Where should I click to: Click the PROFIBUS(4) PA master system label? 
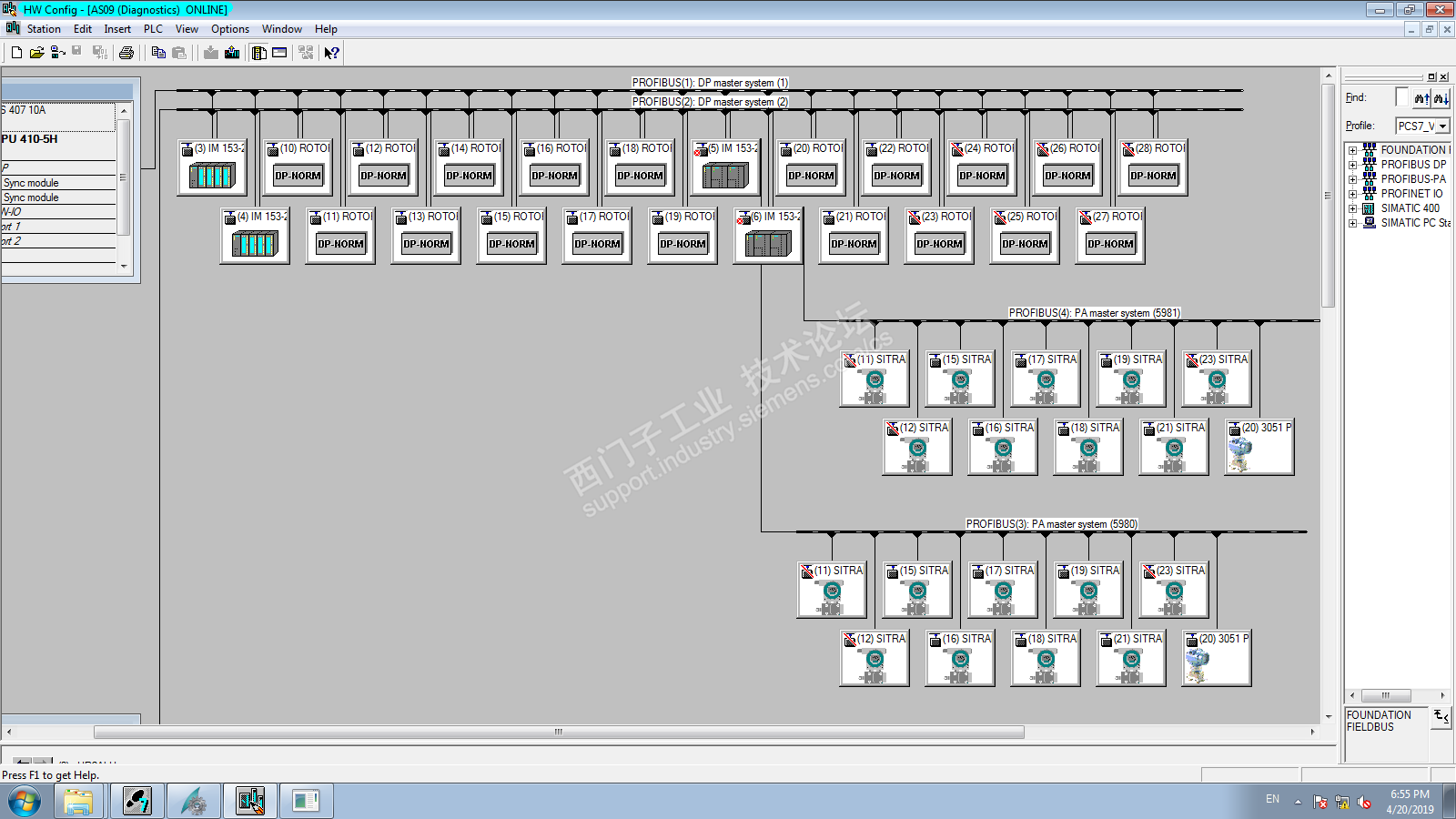[1094, 313]
